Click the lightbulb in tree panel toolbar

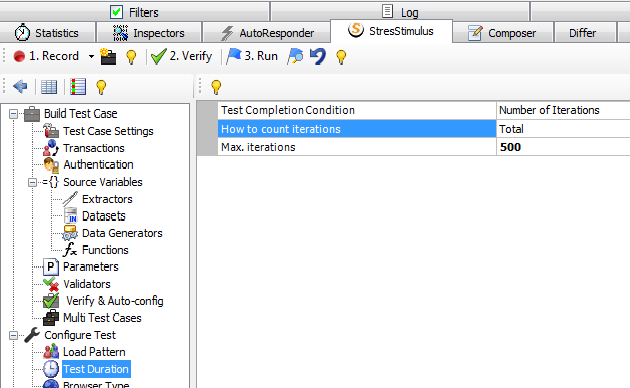pyautogui.click(x=101, y=87)
